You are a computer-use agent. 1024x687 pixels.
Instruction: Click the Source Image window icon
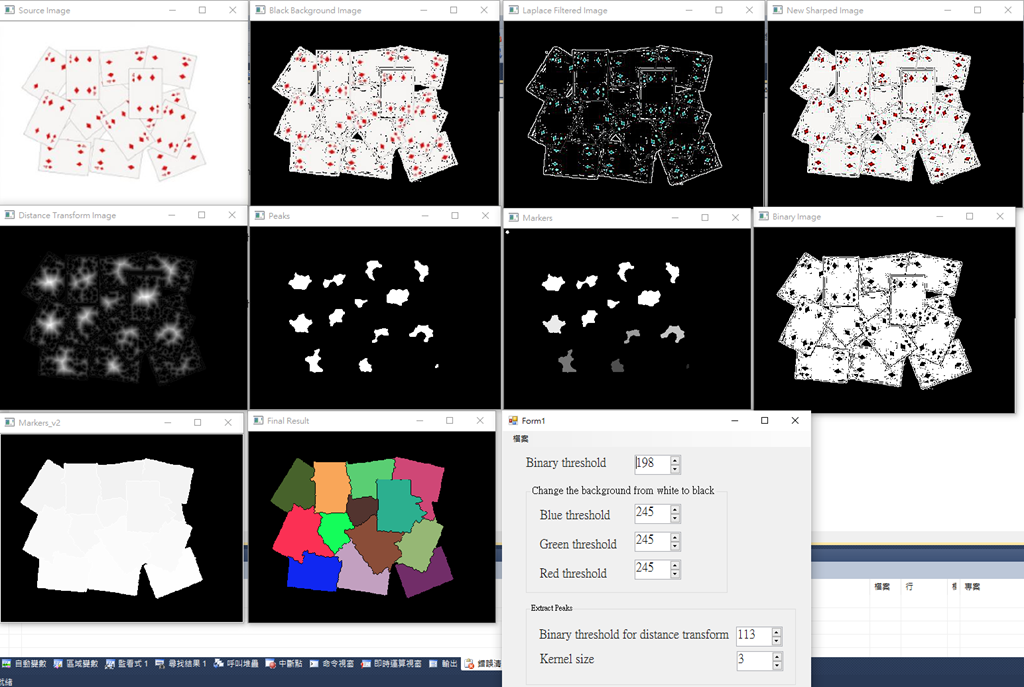click(9, 10)
